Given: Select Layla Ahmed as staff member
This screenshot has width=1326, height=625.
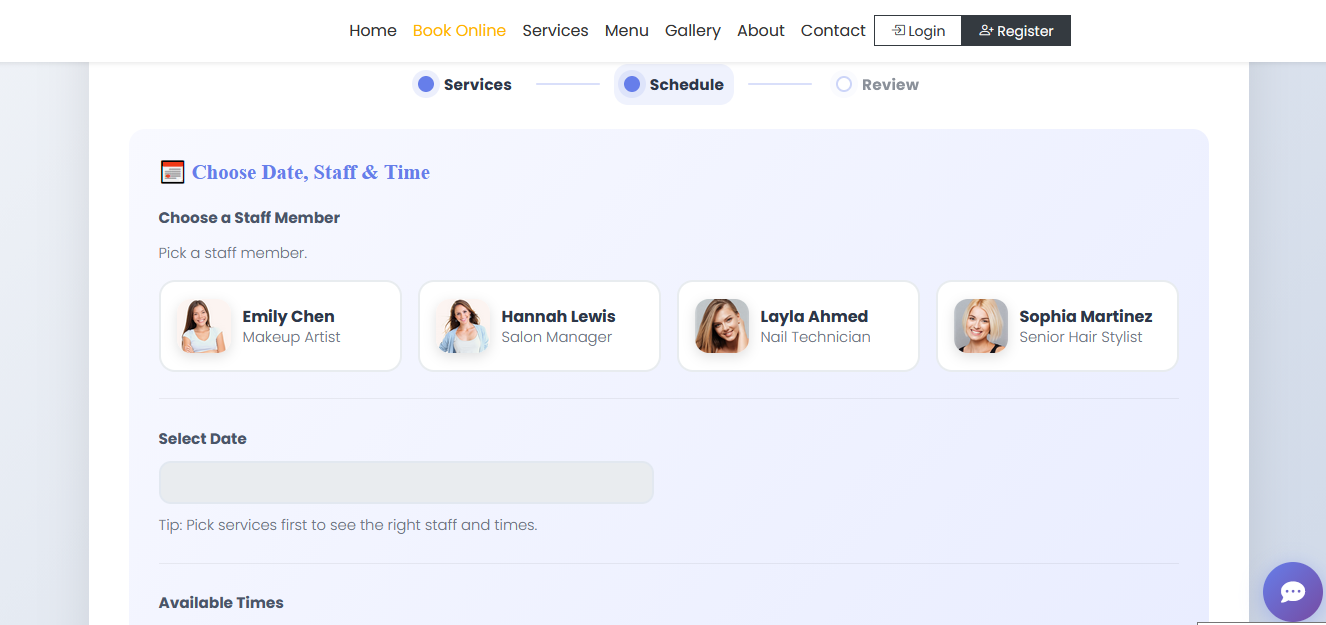Looking at the screenshot, I should coord(798,325).
